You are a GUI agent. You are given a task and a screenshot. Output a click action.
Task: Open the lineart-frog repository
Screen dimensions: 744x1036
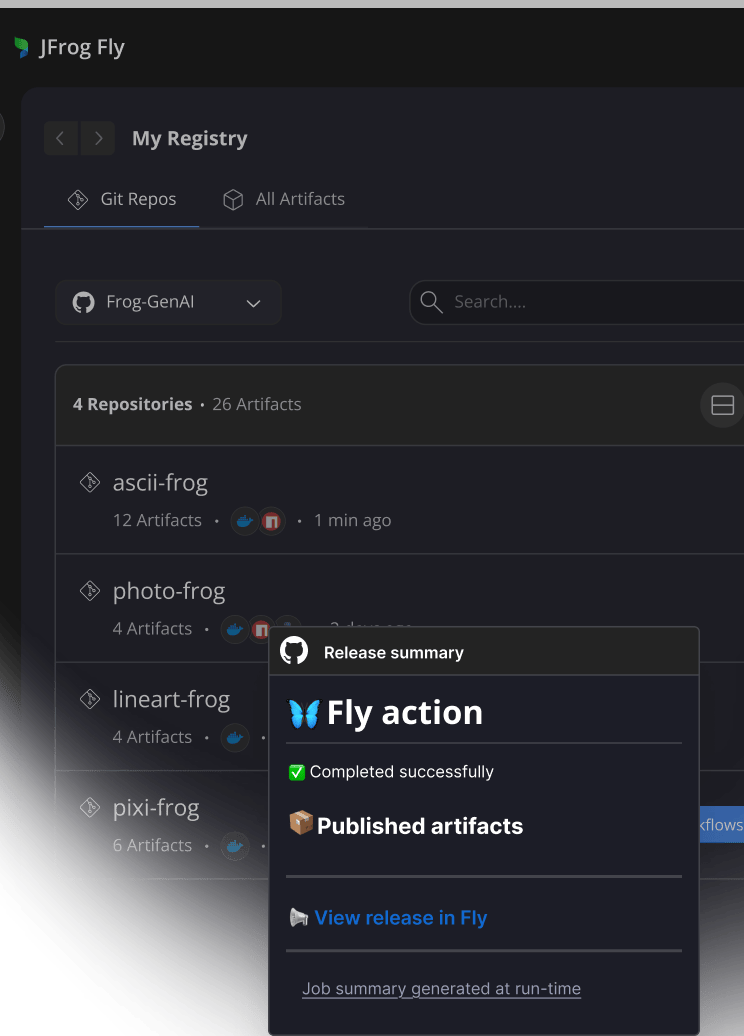171,699
